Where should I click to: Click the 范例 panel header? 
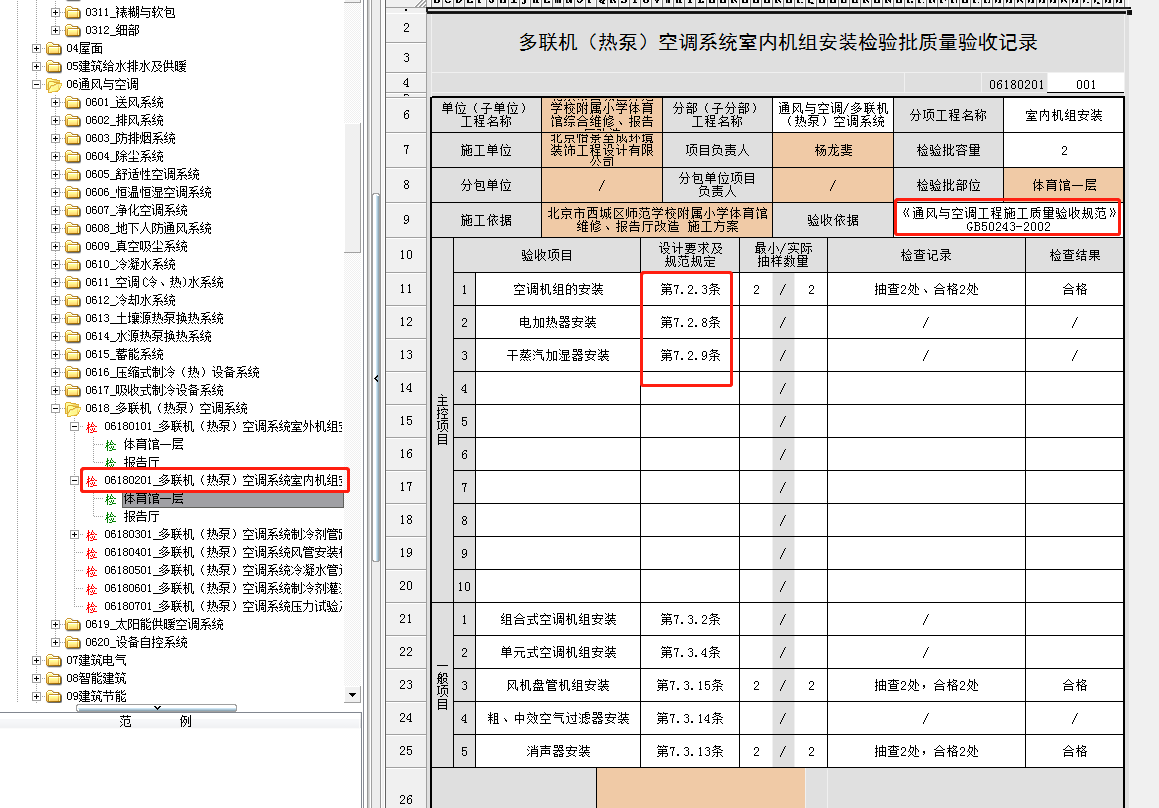coord(155,722)
